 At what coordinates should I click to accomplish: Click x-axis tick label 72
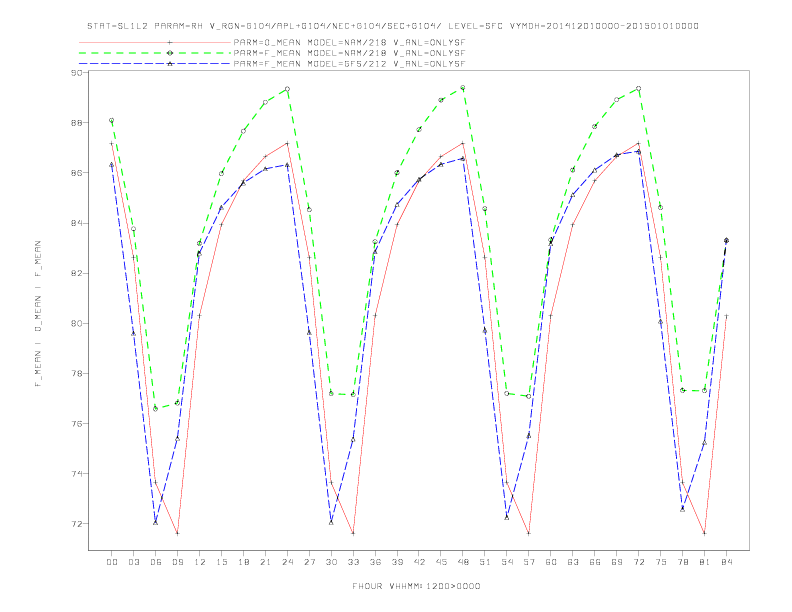tap(638, 562)
